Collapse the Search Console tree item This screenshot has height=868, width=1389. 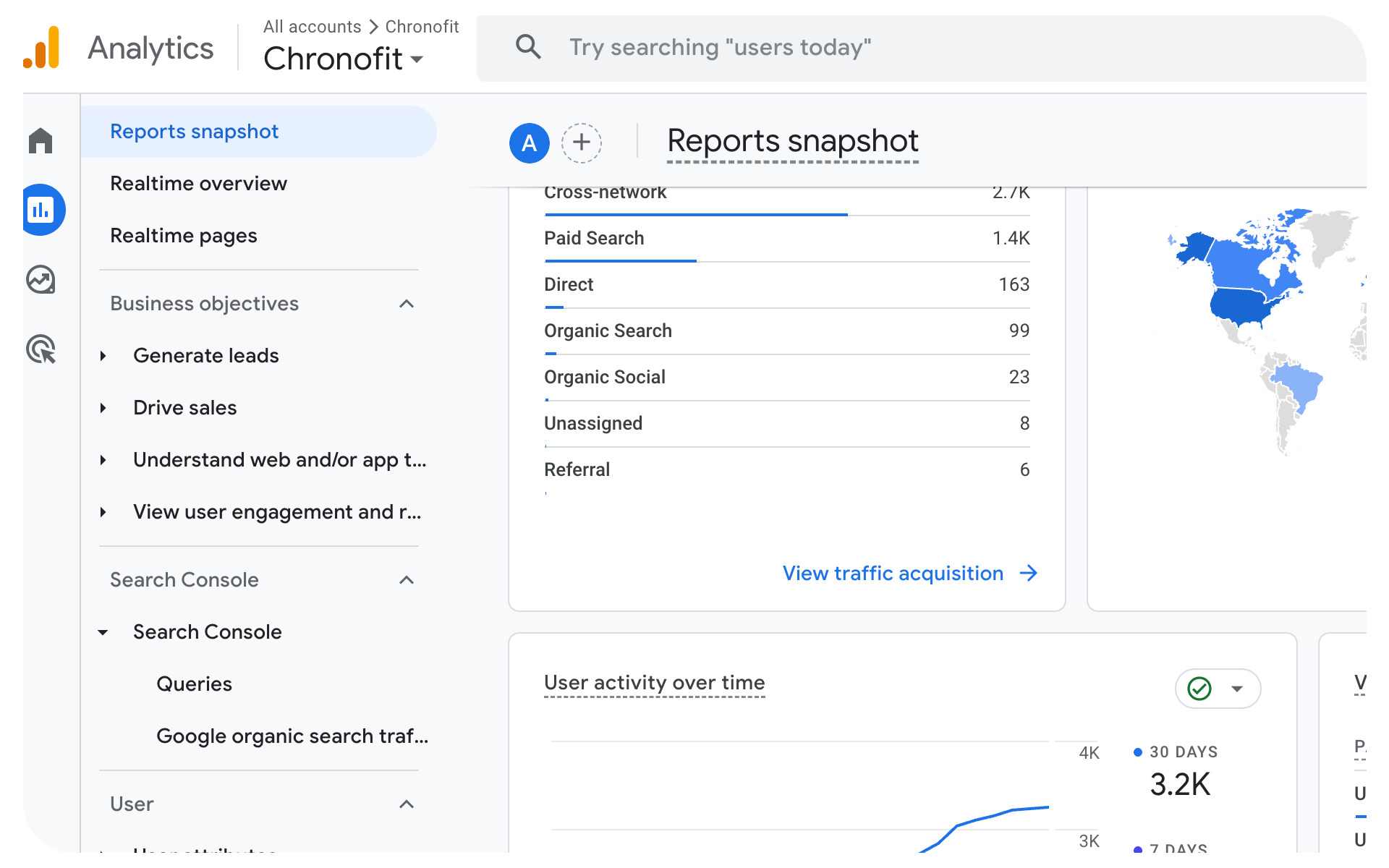tap(103, 632)
